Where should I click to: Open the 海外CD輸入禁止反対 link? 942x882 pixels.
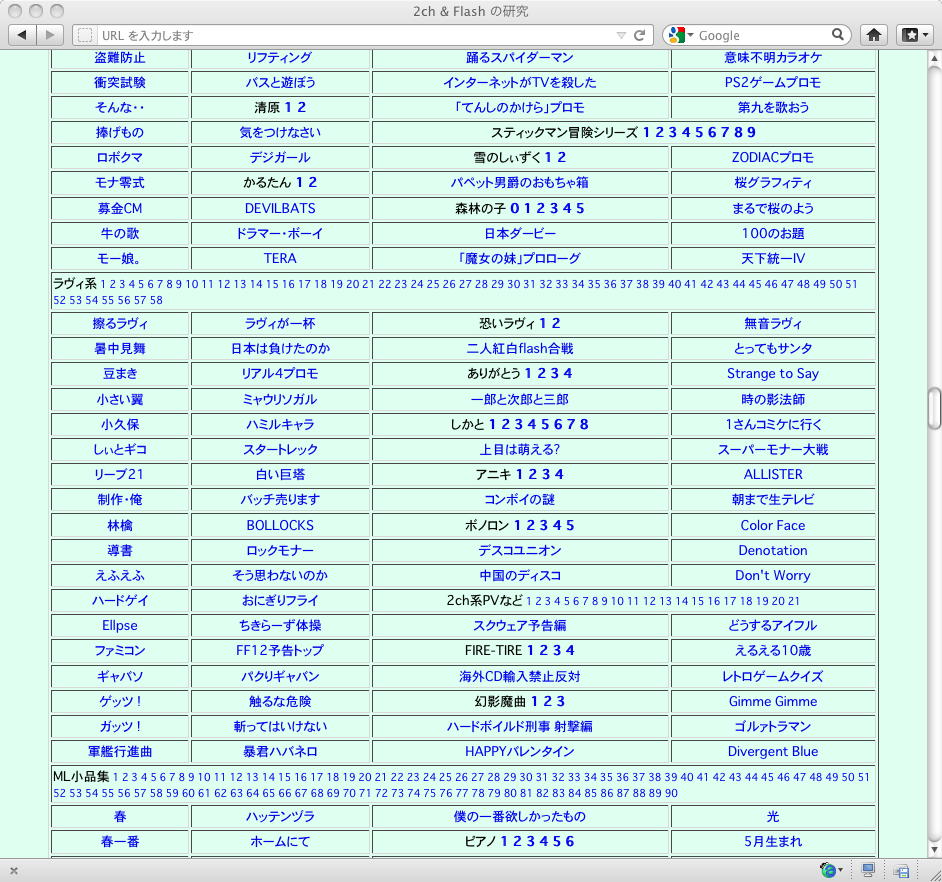coord(520,677)
